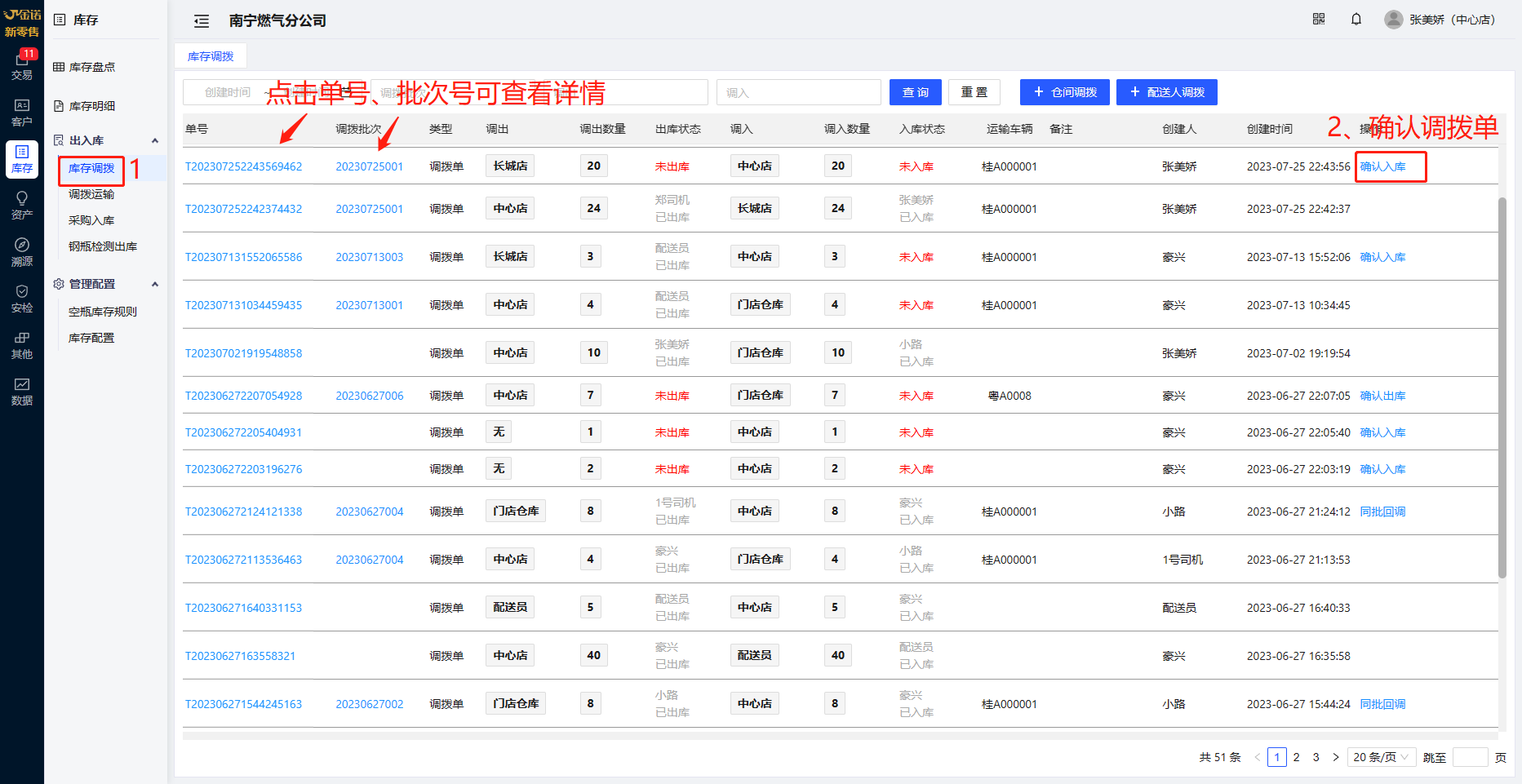
Task: Click 确认入库 for order T202307131552065586
Action: click(1382, 257)
